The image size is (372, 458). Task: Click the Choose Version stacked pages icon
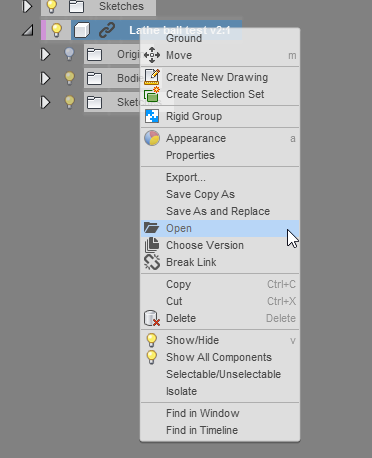pos(152,245)
